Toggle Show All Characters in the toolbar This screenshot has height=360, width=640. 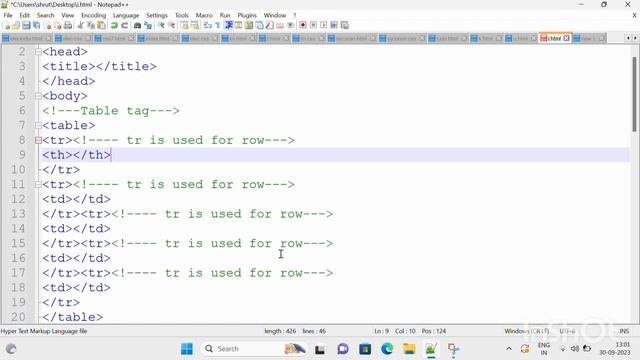(x=218, y=25)
